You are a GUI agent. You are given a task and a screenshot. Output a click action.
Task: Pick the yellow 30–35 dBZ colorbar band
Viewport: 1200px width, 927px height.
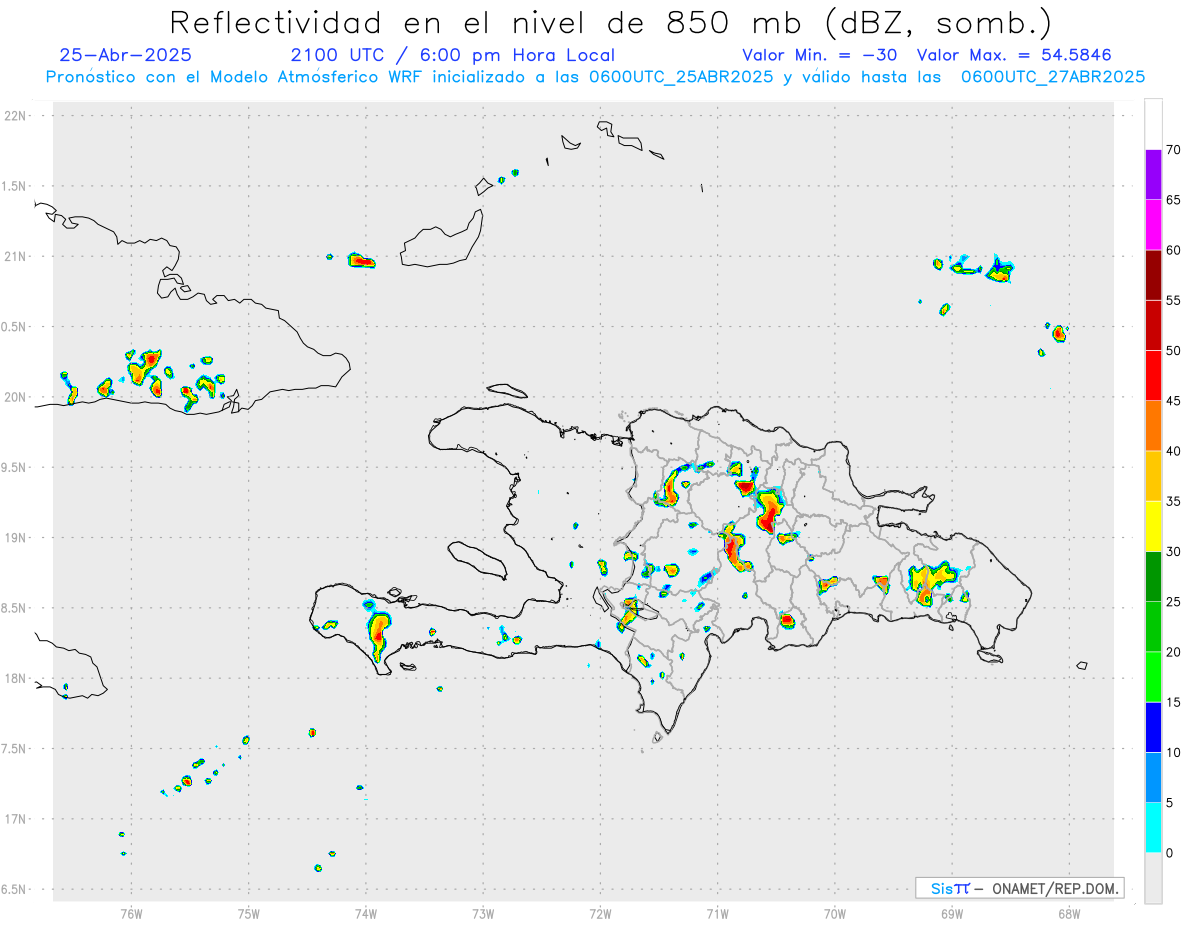point(1153,526)
